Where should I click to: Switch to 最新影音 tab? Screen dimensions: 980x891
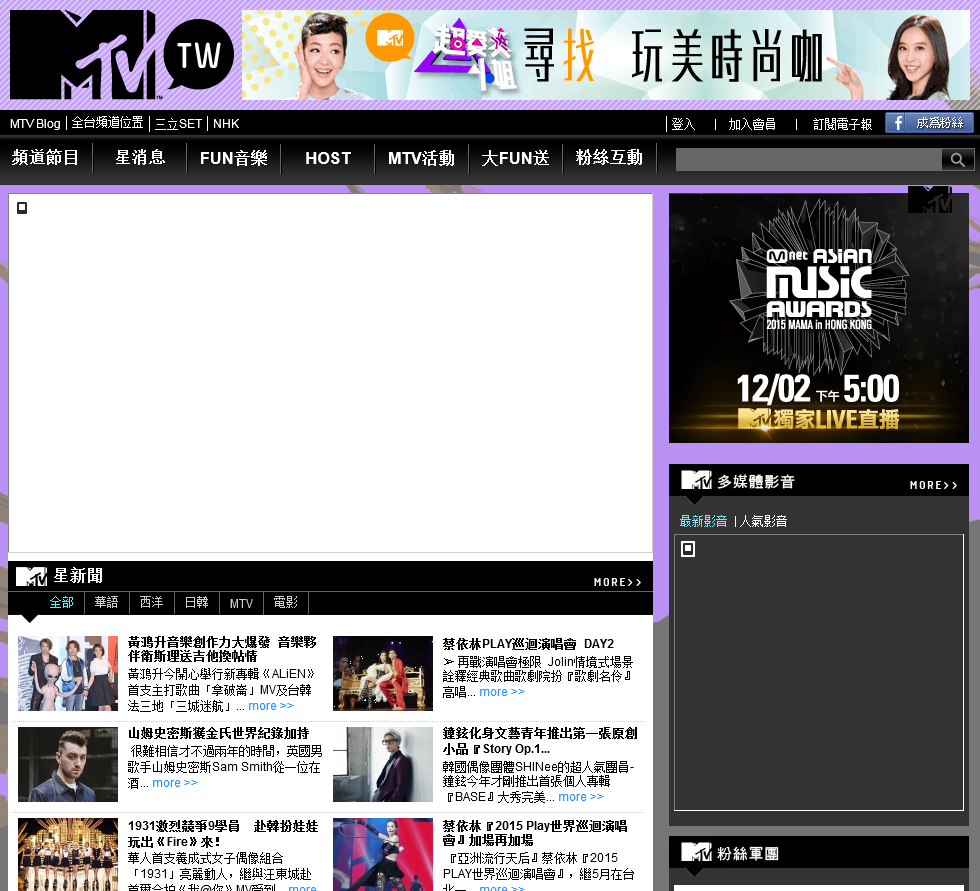[x=703, y=521]
